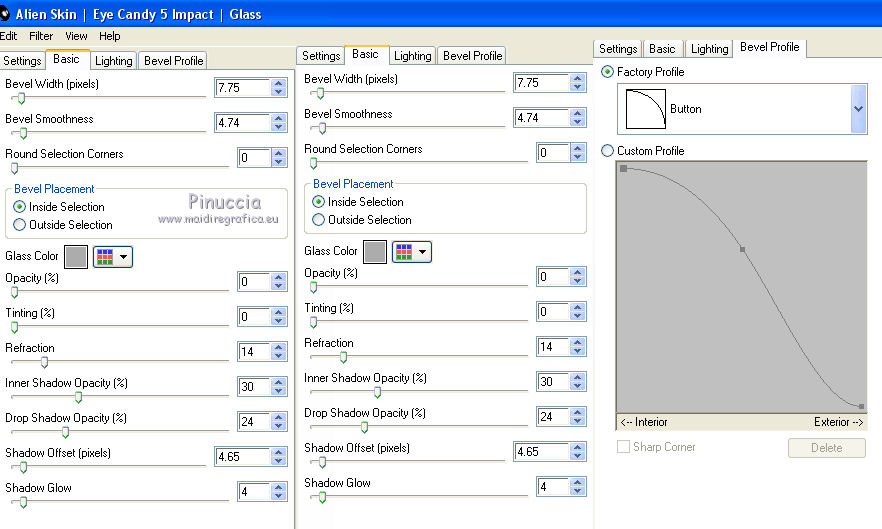Choose the Custom Profile radio button

coord(607,151)
